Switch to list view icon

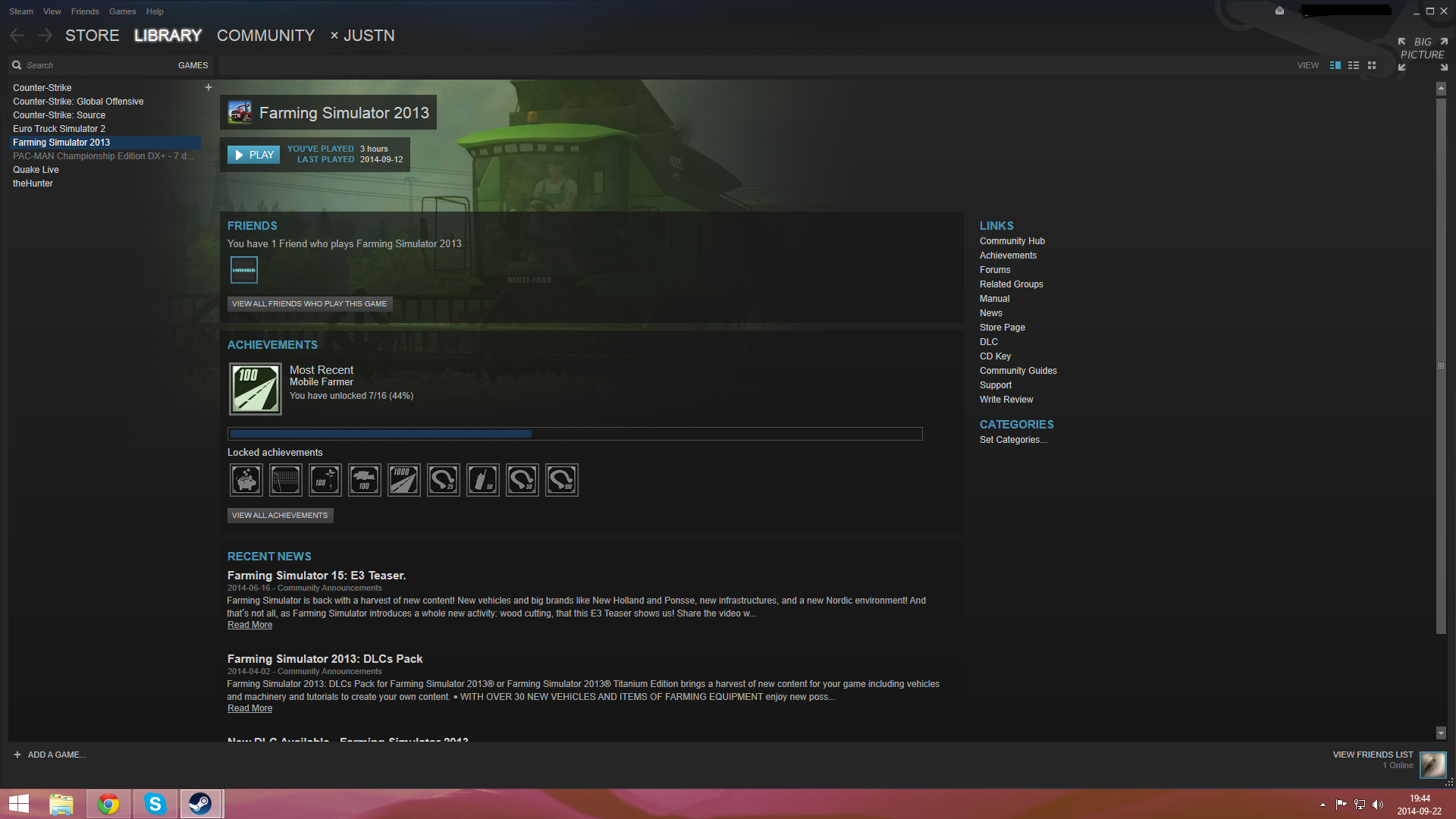[x=1354, y=65]
